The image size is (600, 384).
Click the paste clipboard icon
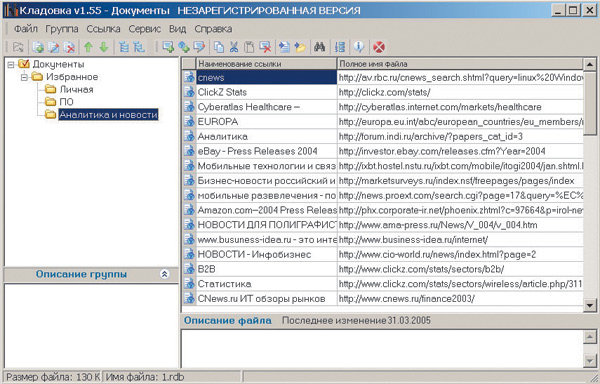pyautogui.click(x=249, y=47)
